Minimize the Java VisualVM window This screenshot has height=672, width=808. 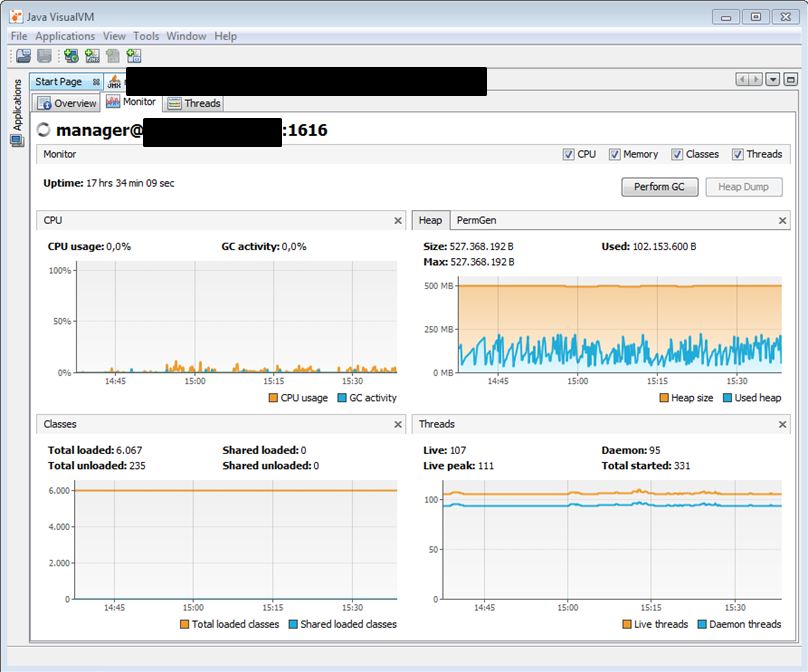click(x=726, y=17)
